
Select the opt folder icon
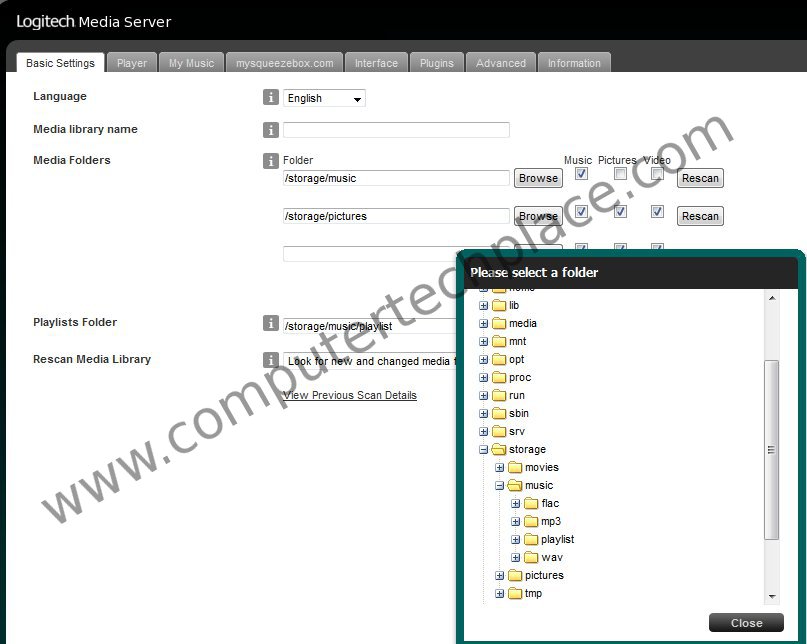[499, 359]
